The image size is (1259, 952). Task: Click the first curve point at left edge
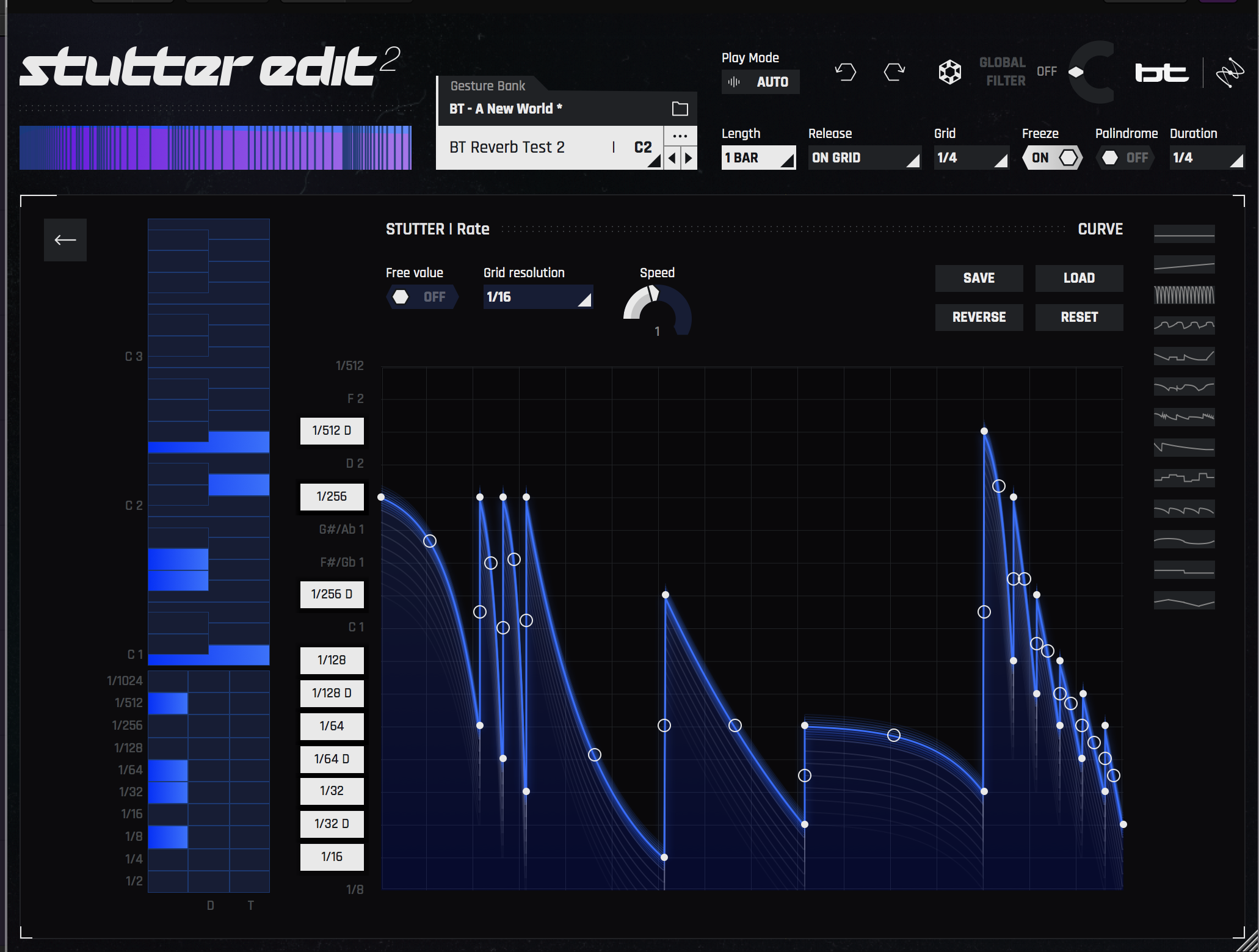381,497
